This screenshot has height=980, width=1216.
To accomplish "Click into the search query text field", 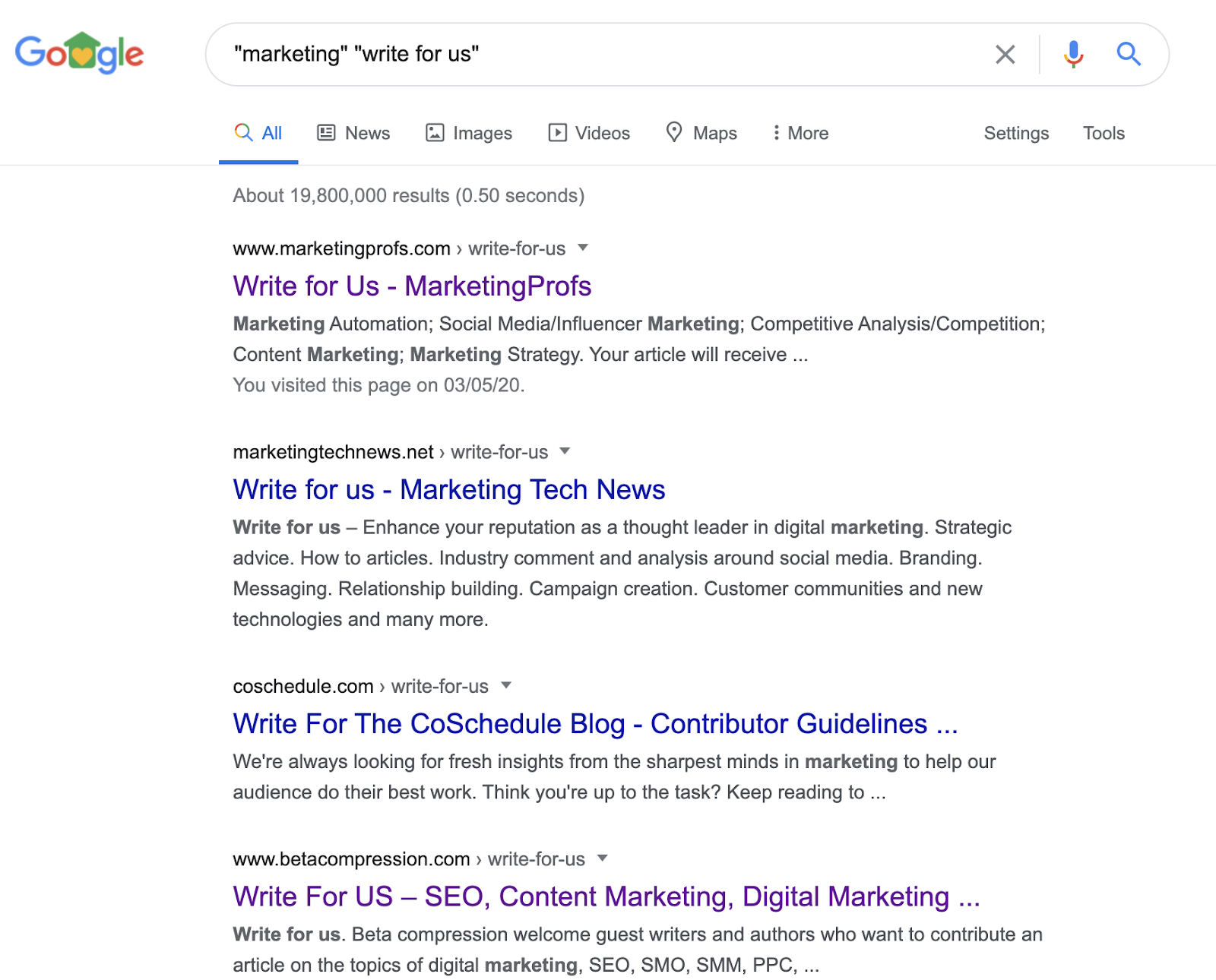I will pyautogui.click(x=593, y=55).
